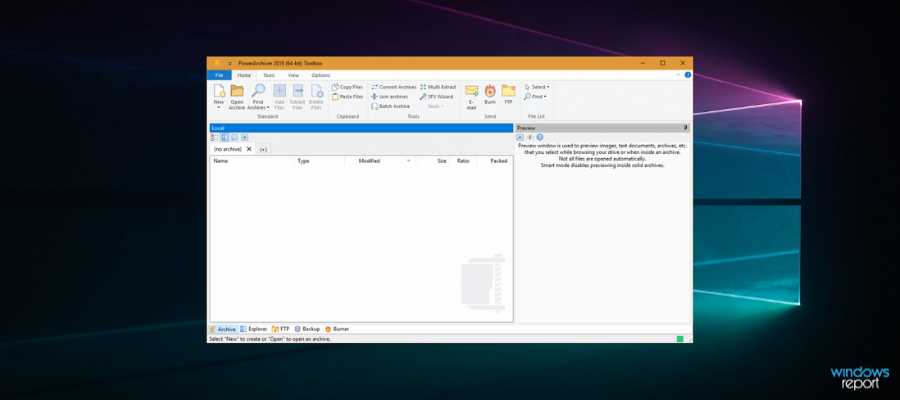Image resolution: width=900 pixels, height=400 pixels.
Task: Add a new tab with (+)
Action: coord(263,149)
